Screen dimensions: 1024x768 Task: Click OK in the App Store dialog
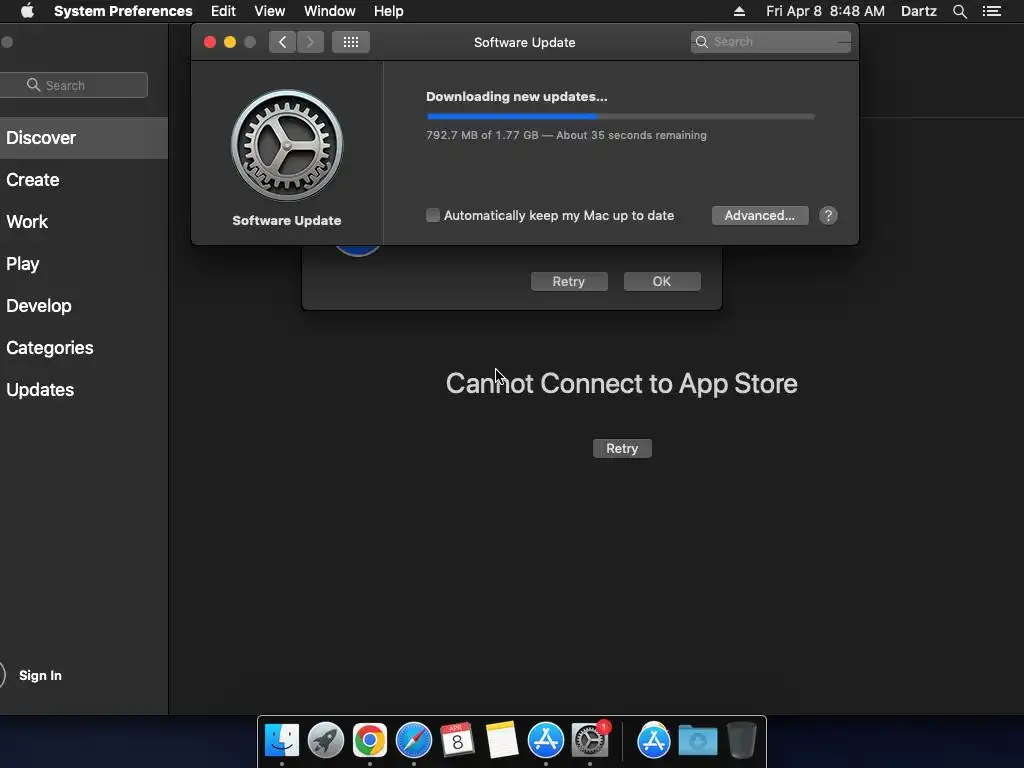662,281
